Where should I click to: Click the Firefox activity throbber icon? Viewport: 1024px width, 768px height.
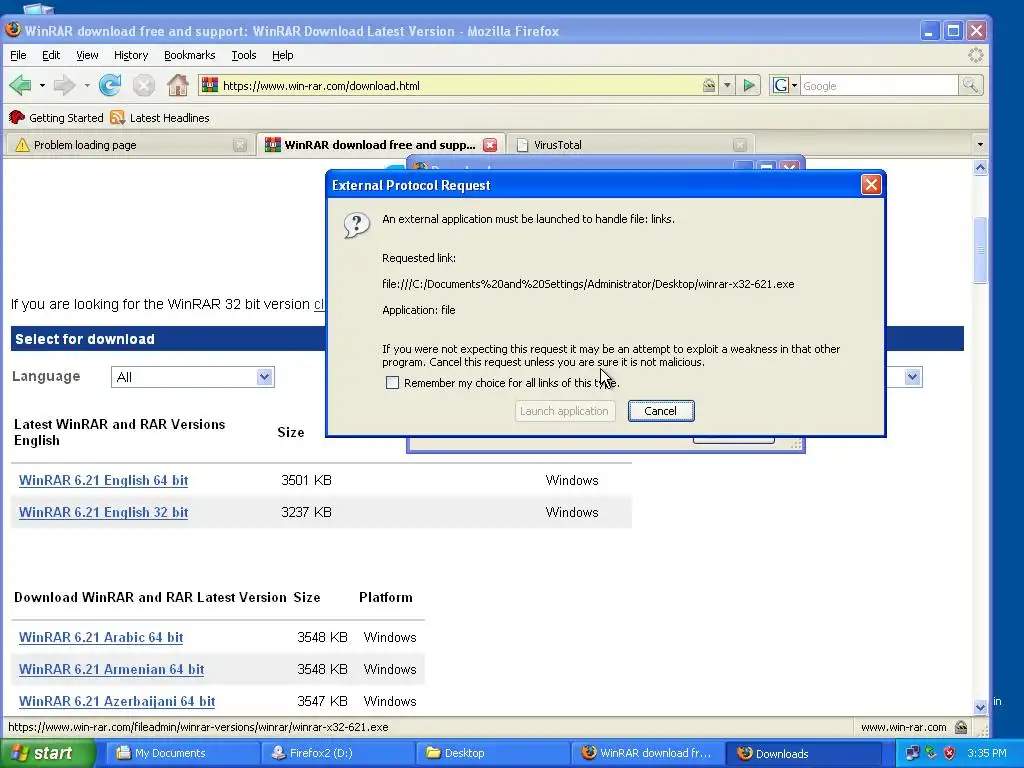click(975, 55)
